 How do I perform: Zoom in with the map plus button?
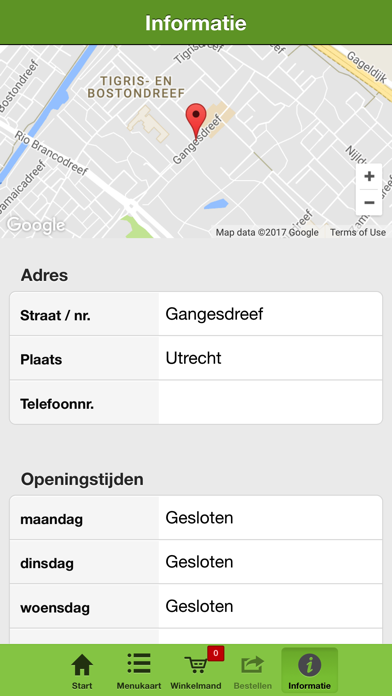(369, 177)
